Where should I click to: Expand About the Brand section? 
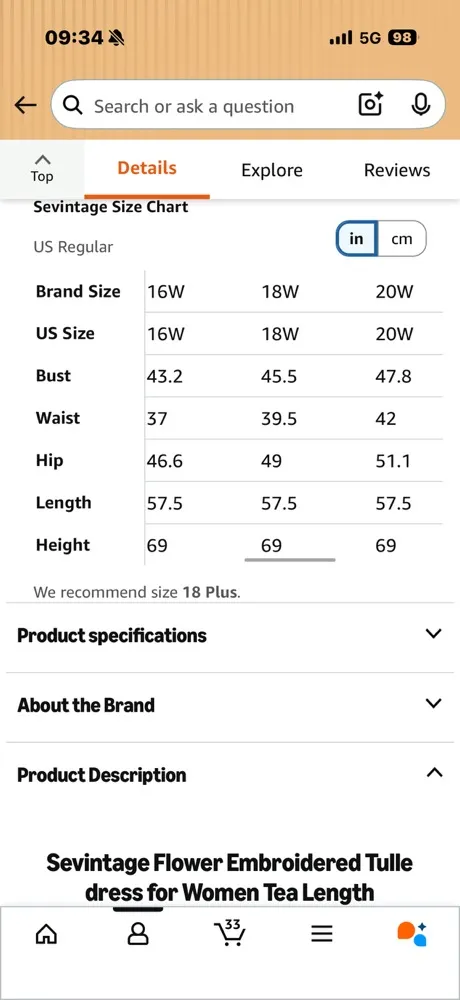click(x=230, y=705)
